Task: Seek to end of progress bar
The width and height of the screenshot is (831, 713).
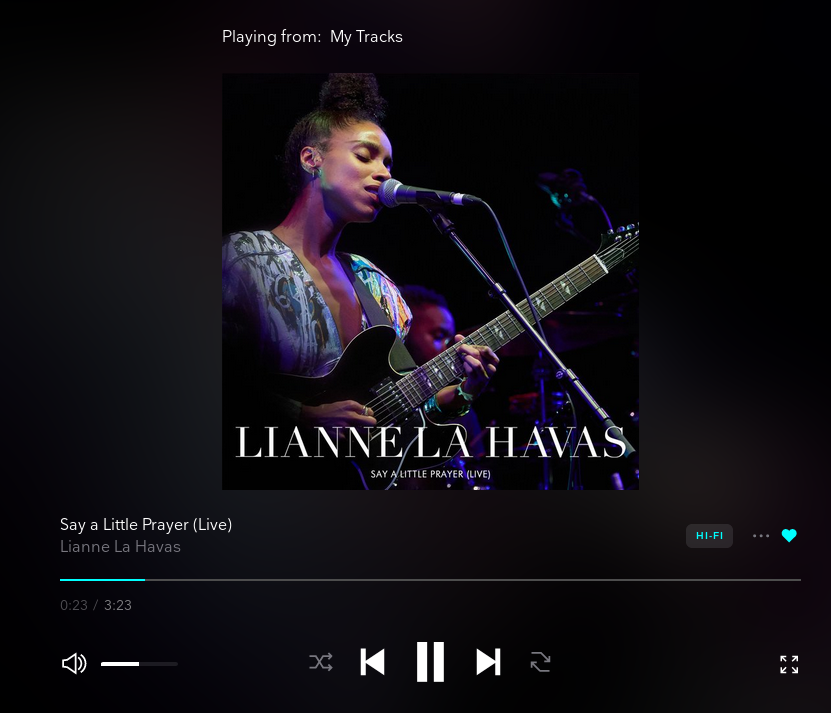Action: pyautogui.click(x=799, y=580)
